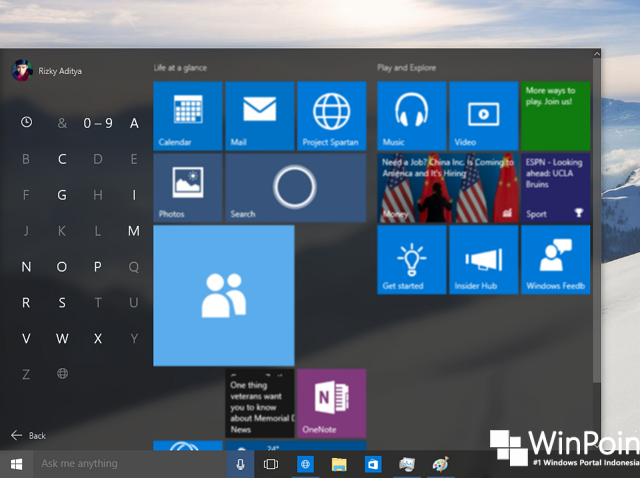Open the Windows Feedback tile
Screen dimensions: 640x478
pyautogui.click(x=555, y=260)
